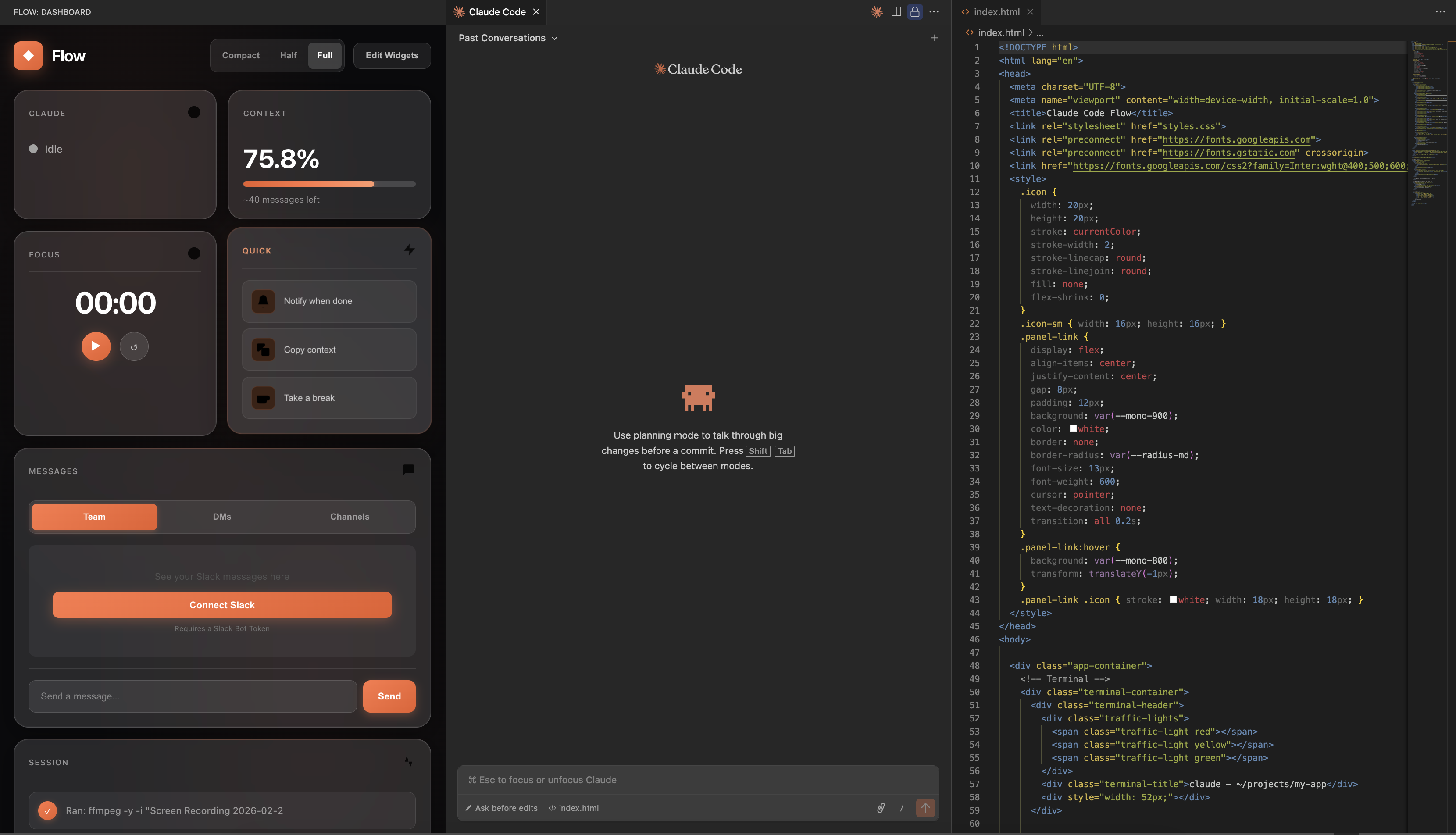This screenshot has height=835, width=1456.
Task: Click the split view icon in Claude Code header
Action: pos(896,11)
